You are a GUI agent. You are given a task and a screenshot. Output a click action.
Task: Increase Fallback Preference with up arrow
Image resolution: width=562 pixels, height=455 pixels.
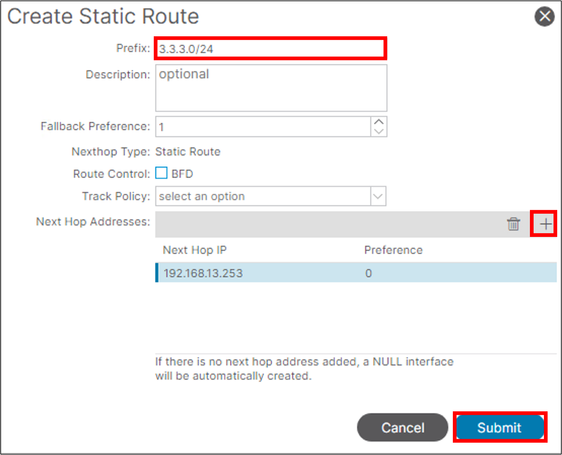pos(378,122)
